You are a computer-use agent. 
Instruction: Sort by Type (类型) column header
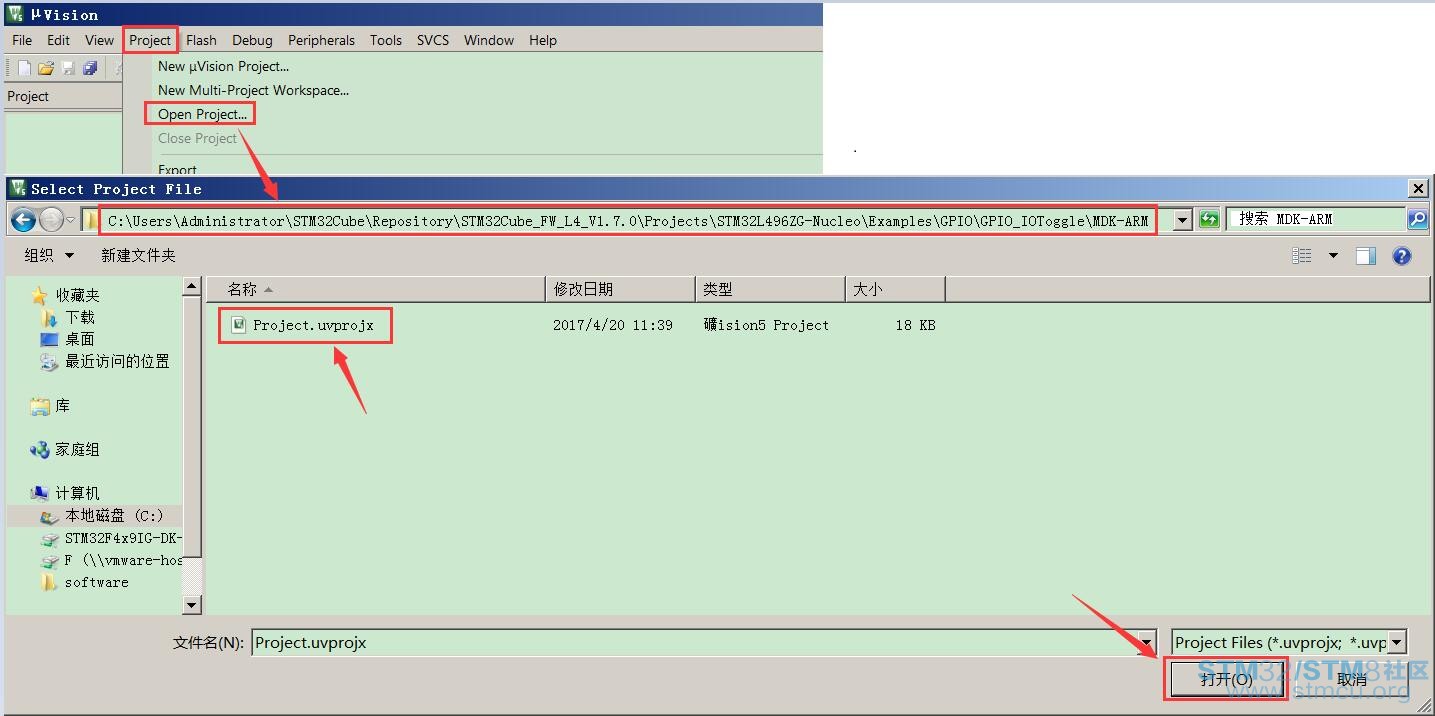tap(770, 289)
